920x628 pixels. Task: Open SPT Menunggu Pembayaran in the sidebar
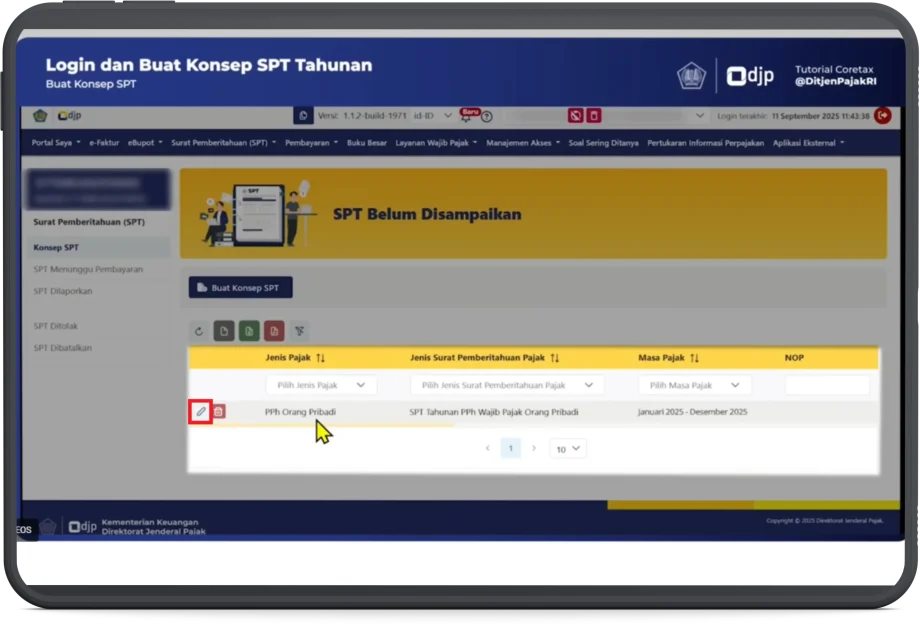pos(88,269)
